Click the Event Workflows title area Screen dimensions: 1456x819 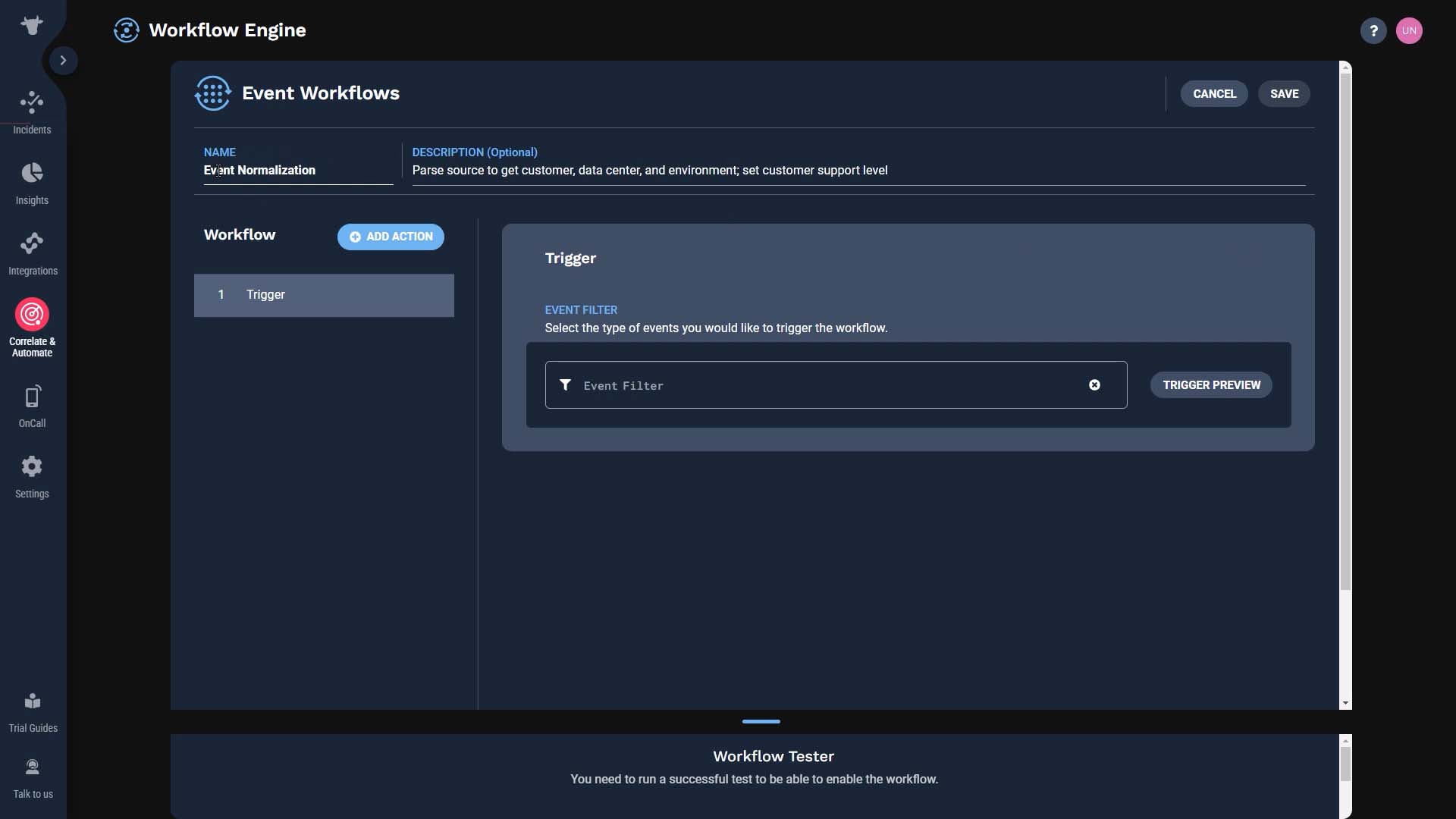(320, 93)
